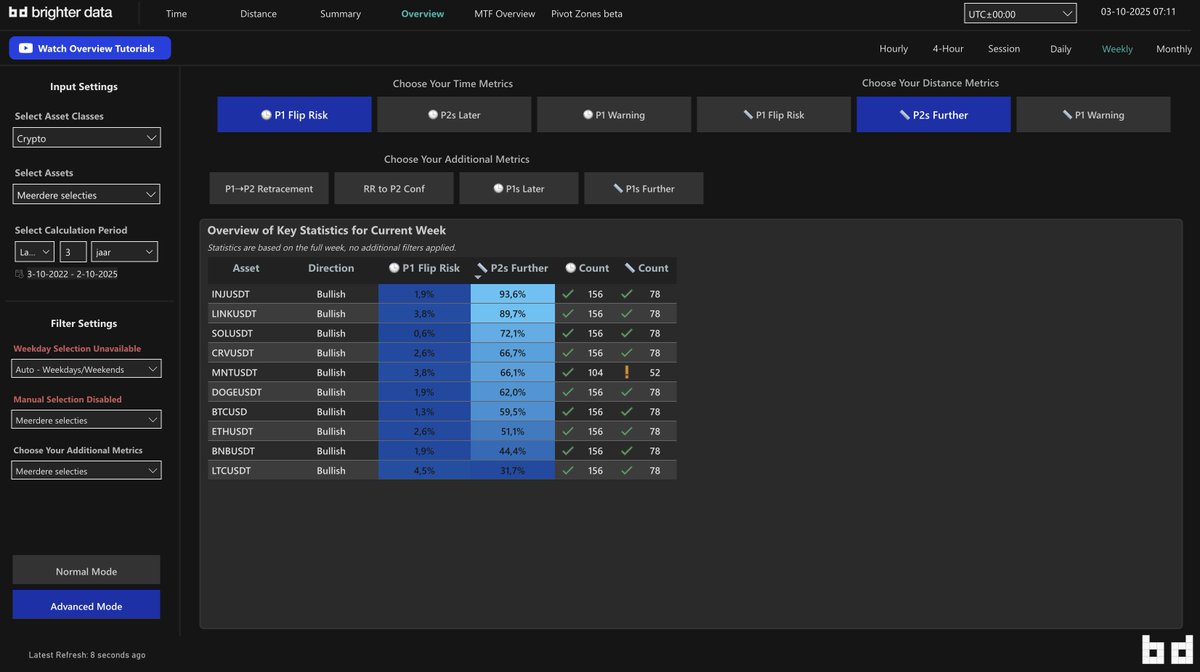1200x672 pixels.
Task: Toggle the P1s Later additional metric
Action: click(x=519, y=188)
